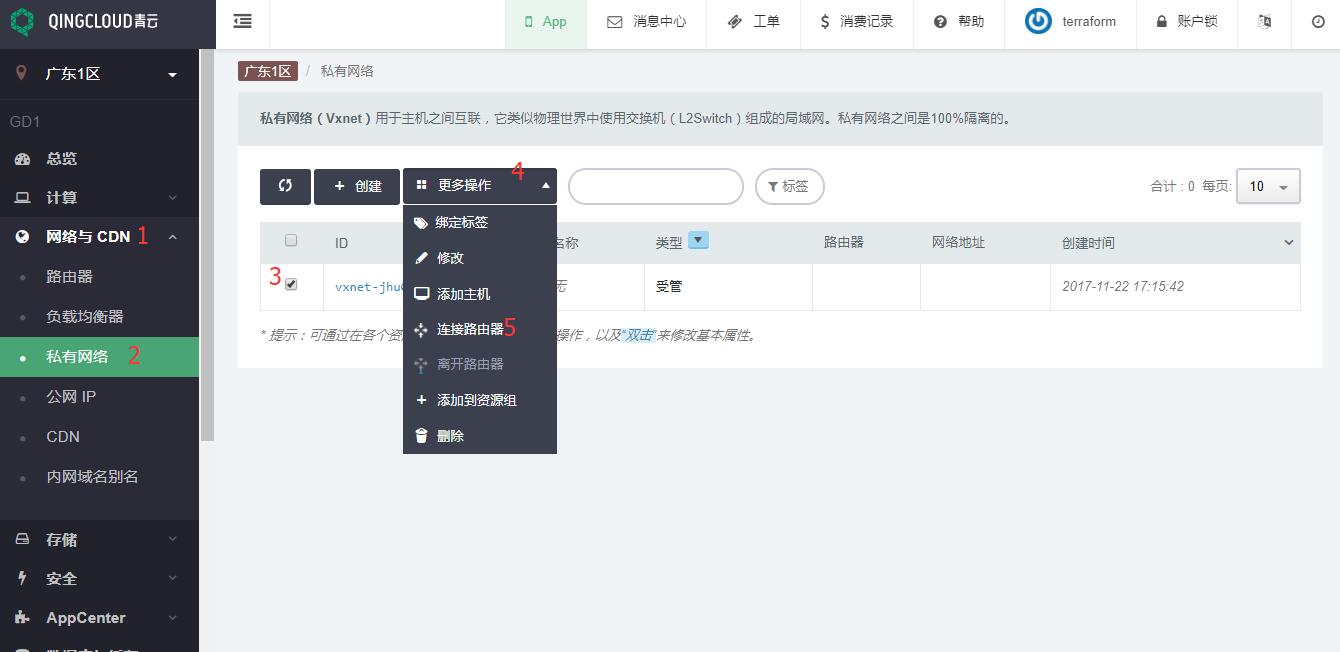1340x652 pixels.
Task: Click the 创建 button
Action: click(357, 186)
